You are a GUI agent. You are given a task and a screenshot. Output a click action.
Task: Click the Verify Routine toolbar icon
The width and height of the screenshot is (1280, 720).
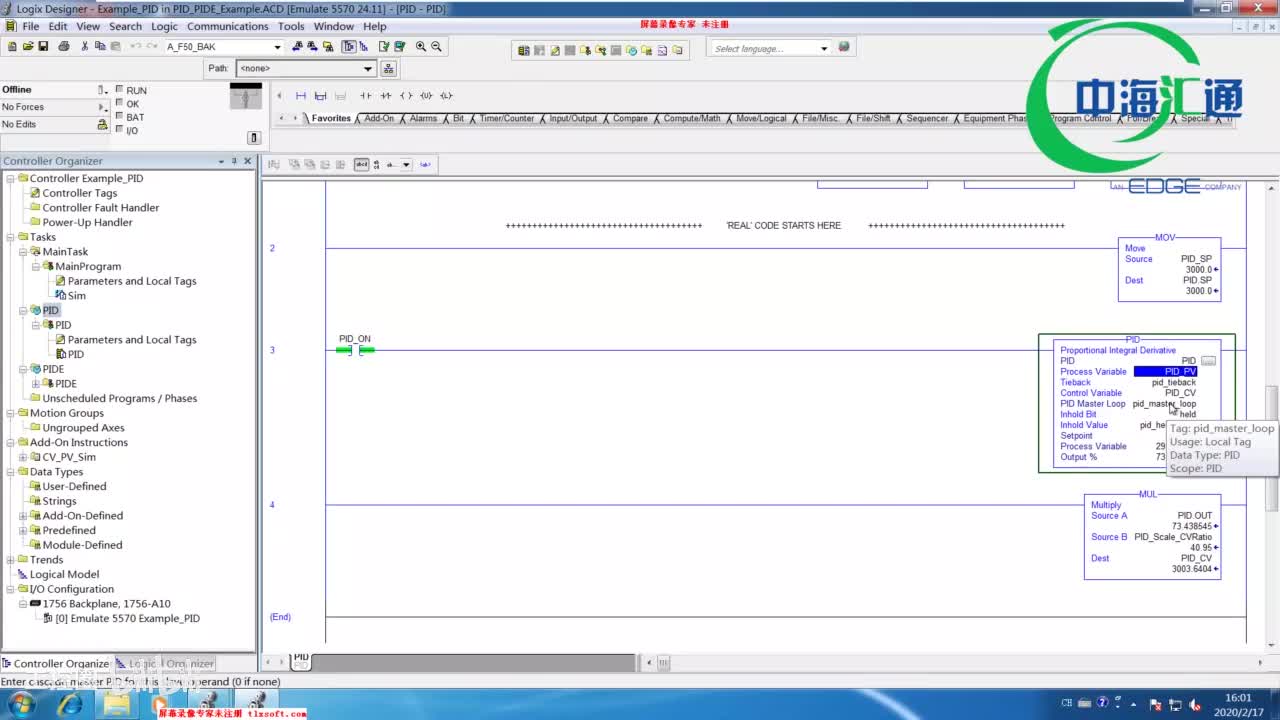pyautogui.click(x=384, y=46)
